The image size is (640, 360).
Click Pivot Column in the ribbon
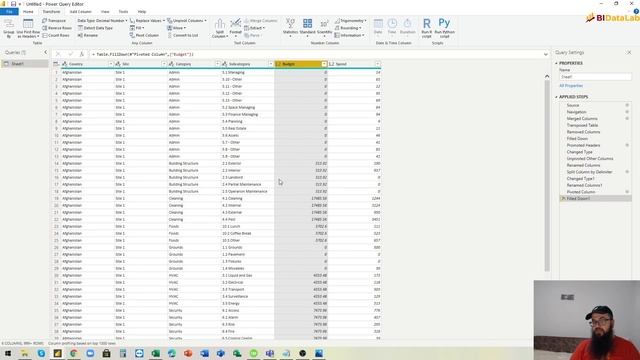[144, 35]
